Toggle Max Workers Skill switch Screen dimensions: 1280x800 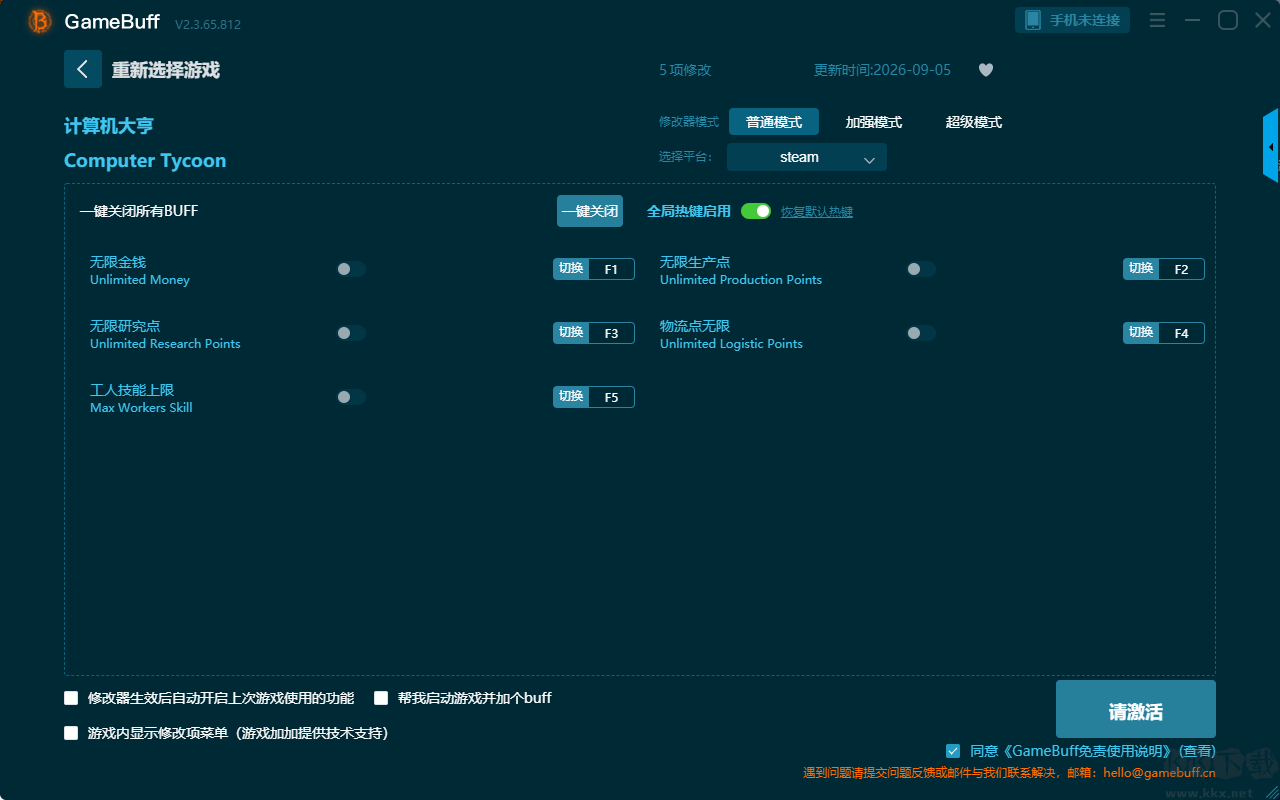(x=351, y=397)
